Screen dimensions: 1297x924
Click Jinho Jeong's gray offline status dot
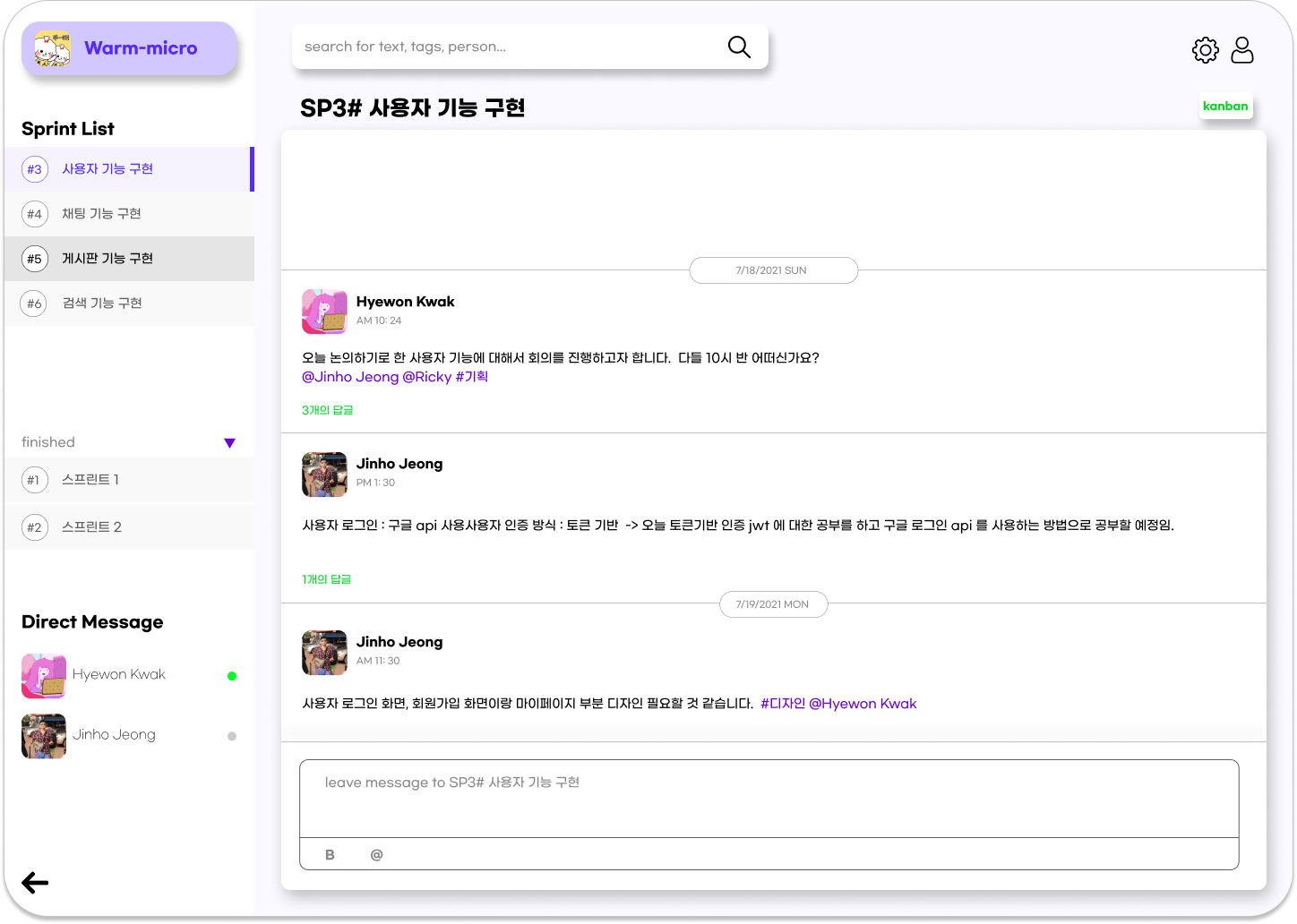232,736
